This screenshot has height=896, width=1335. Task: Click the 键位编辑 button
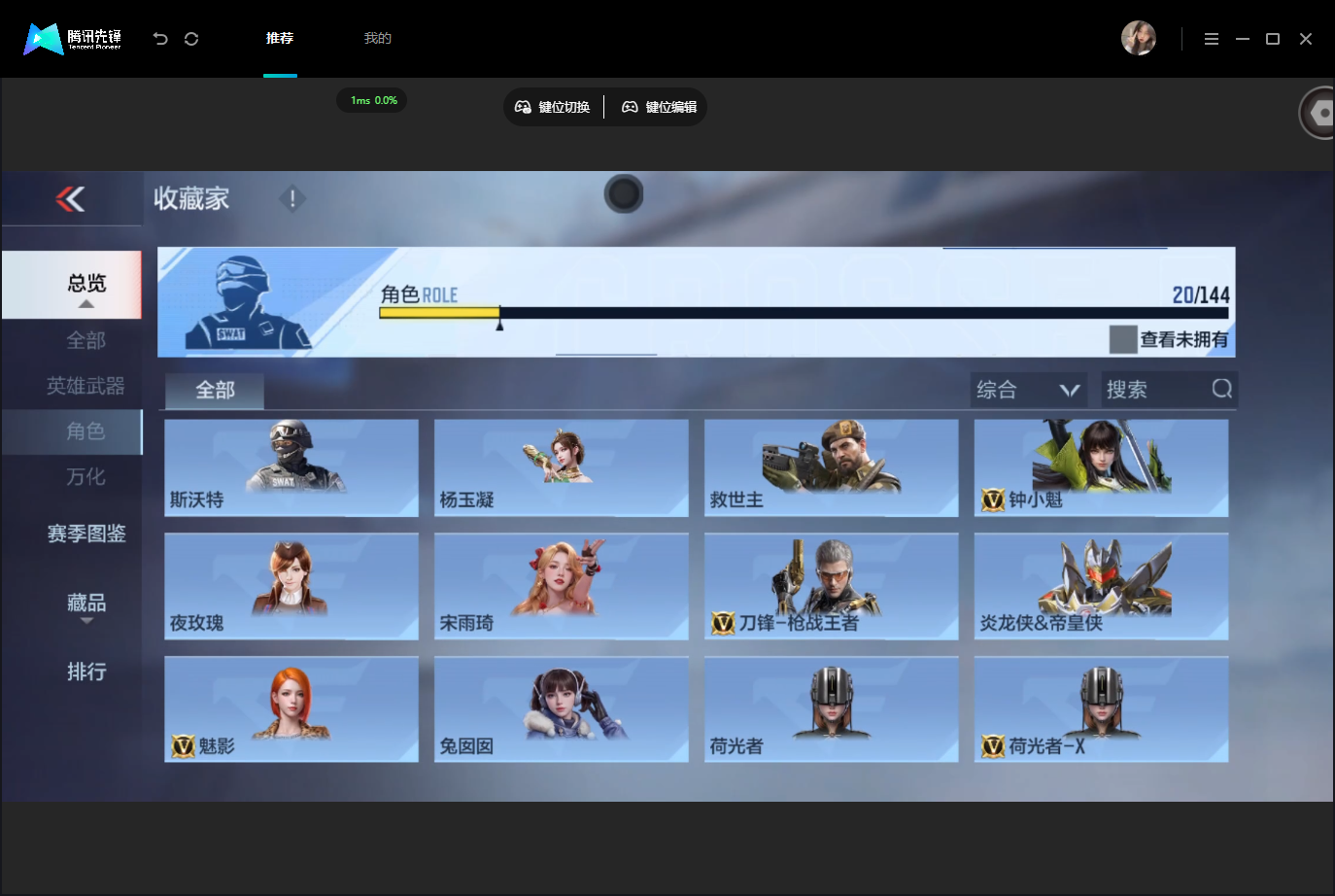(x=660, y=107)
